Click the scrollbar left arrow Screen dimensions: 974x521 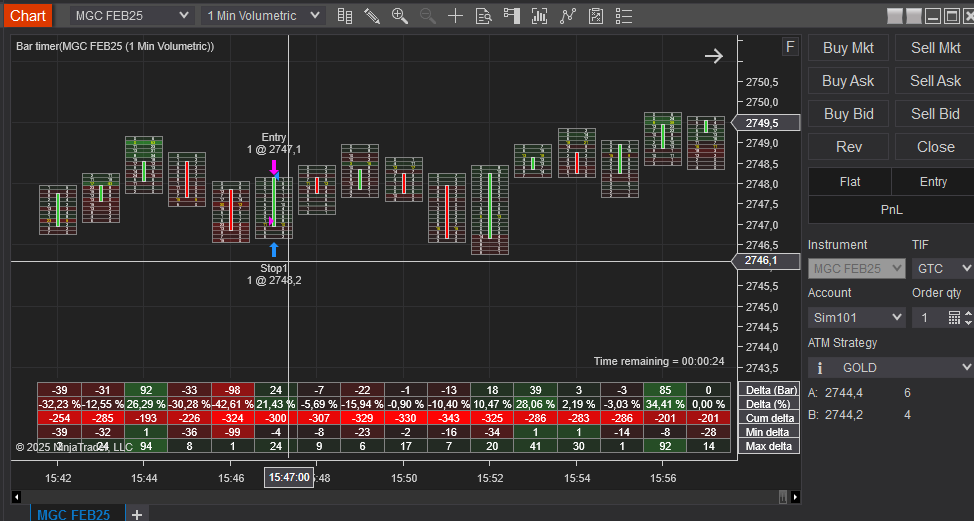pos(17,497)
